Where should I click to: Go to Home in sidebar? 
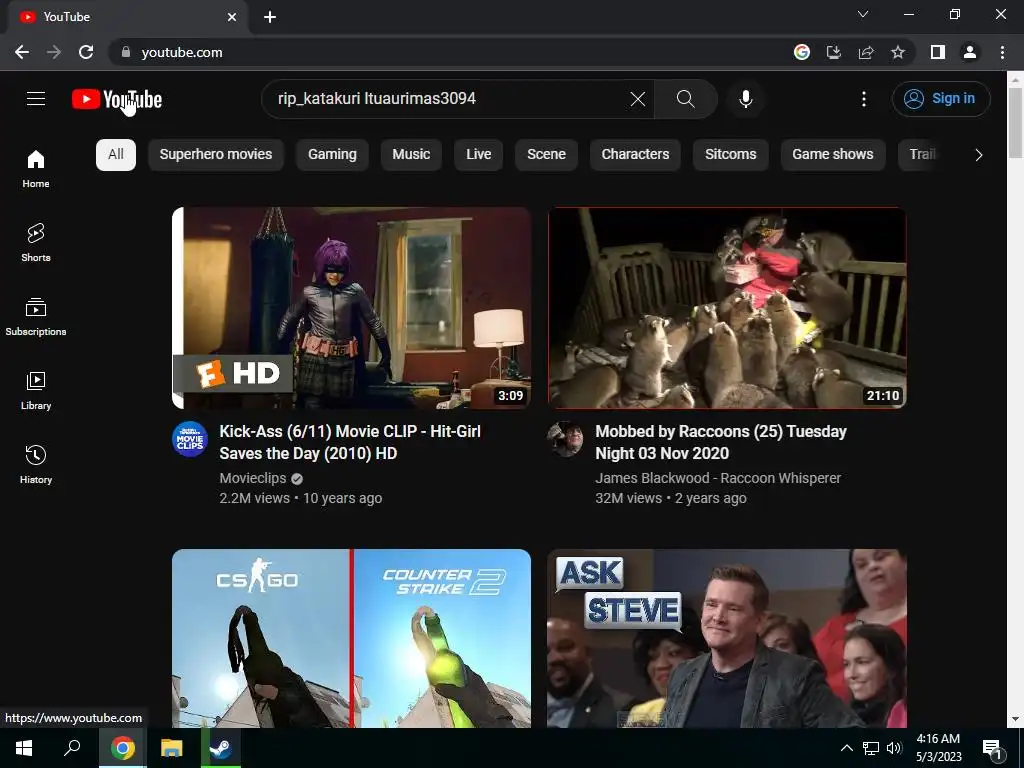click(36, 168)
